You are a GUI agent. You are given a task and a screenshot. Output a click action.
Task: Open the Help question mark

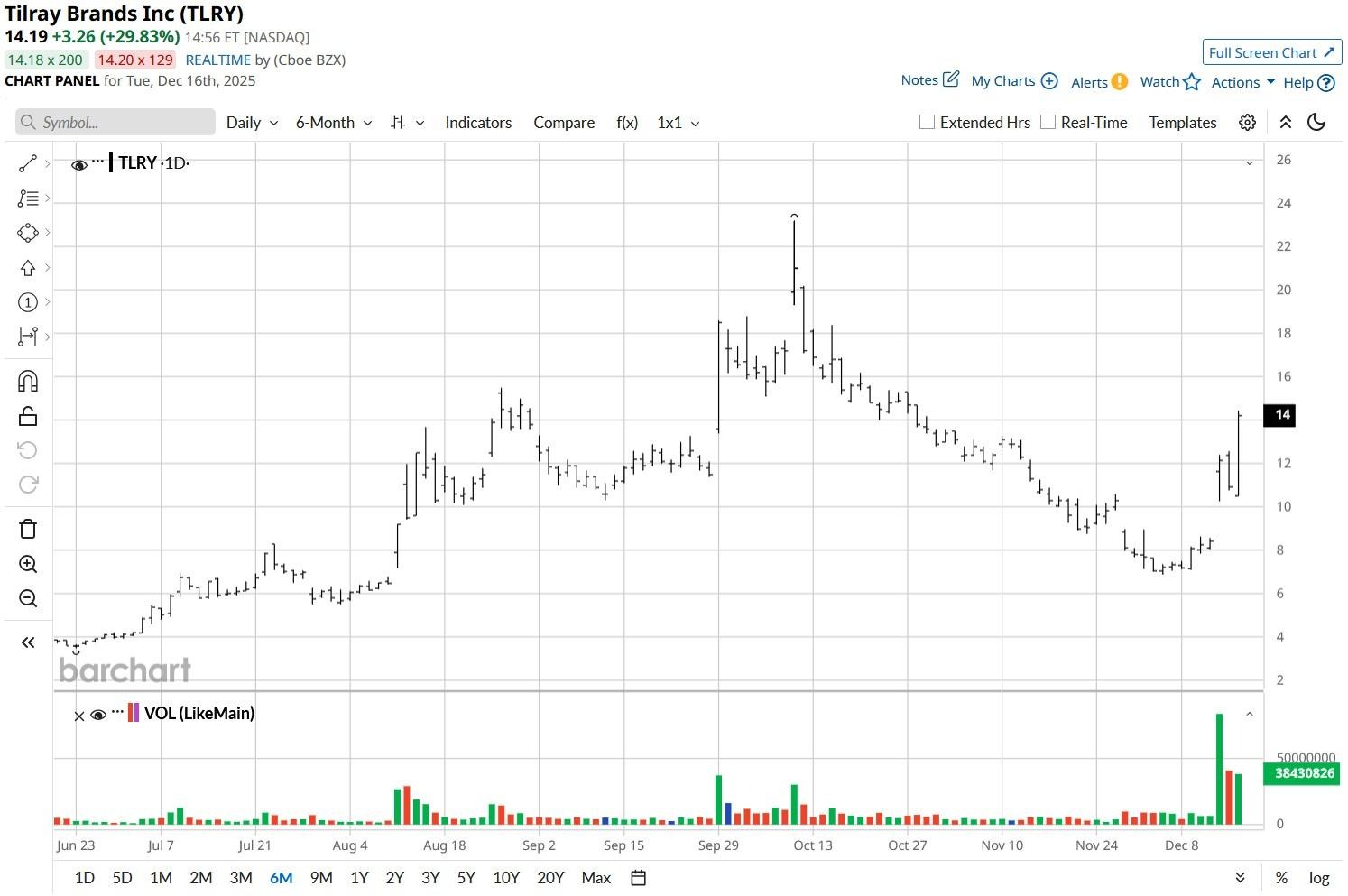[x=1326, y=83]
